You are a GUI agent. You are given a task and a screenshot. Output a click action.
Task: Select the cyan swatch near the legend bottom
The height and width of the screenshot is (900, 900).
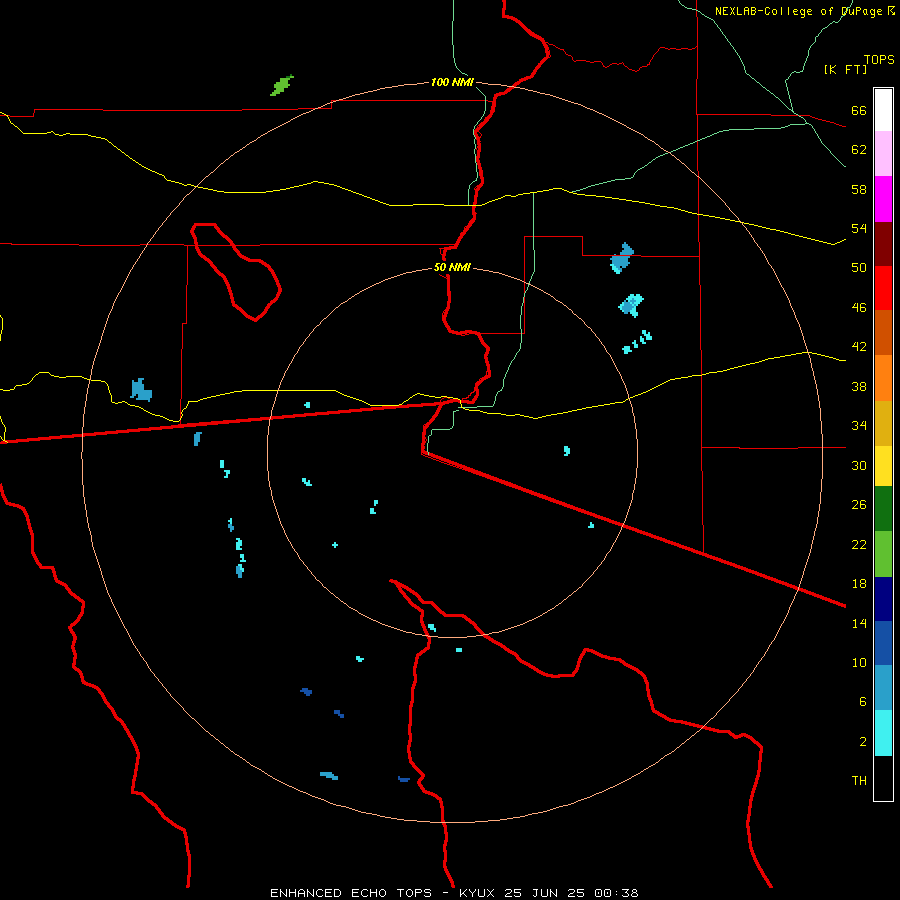[x=883, y=733]
